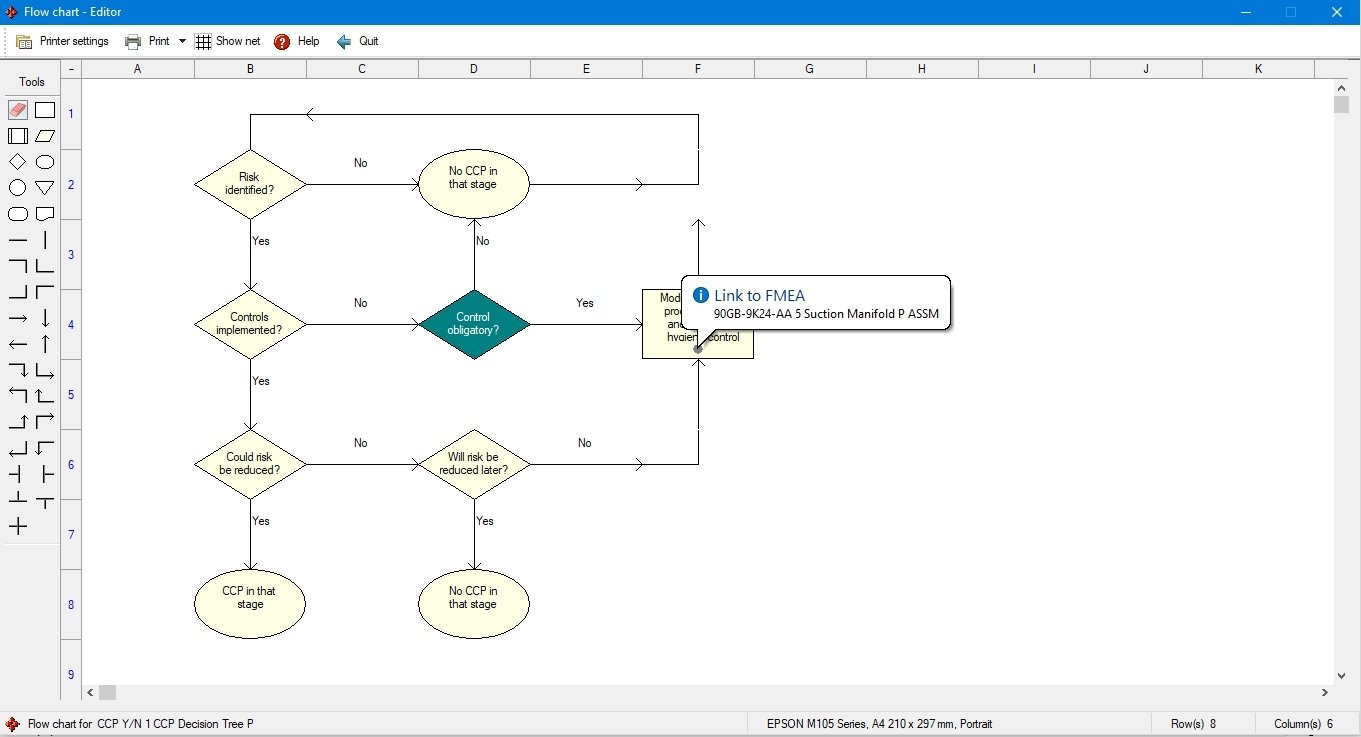This screenshot has height=737, width=1361.
Task: Click the vertical scrollbar up arrow
Action: (1341, 87)
